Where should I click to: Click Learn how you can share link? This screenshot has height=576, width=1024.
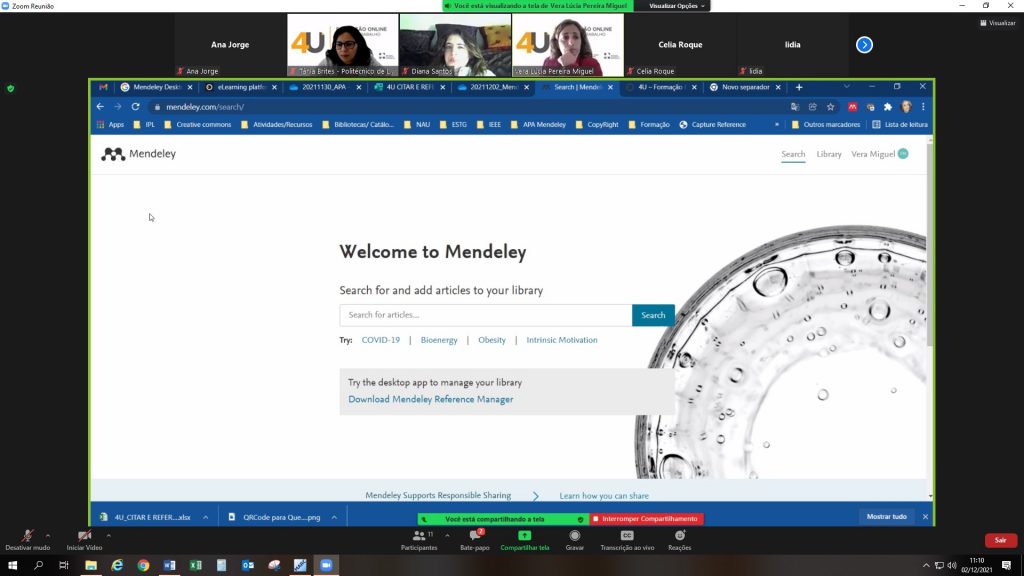pyautogui.click(x=604, y=496)
